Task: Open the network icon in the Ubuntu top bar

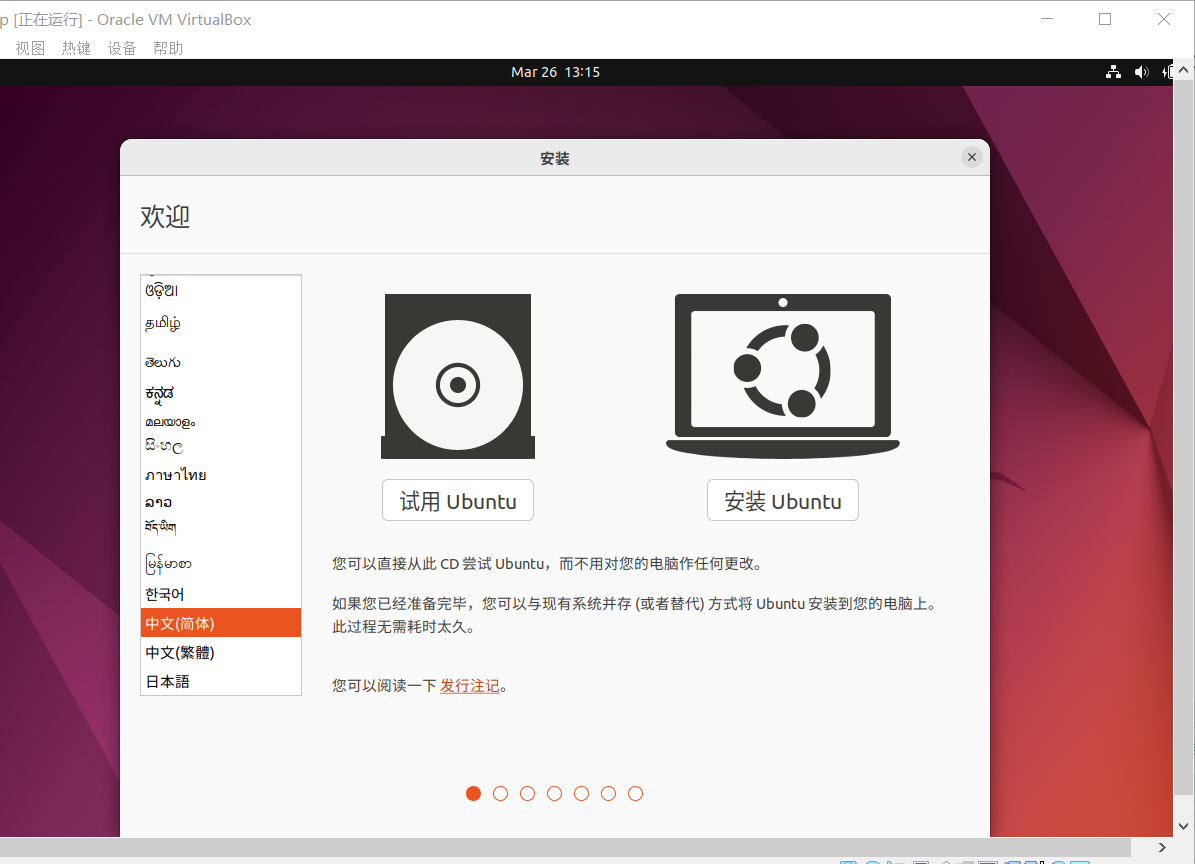Action: (x=1113, y=72)
